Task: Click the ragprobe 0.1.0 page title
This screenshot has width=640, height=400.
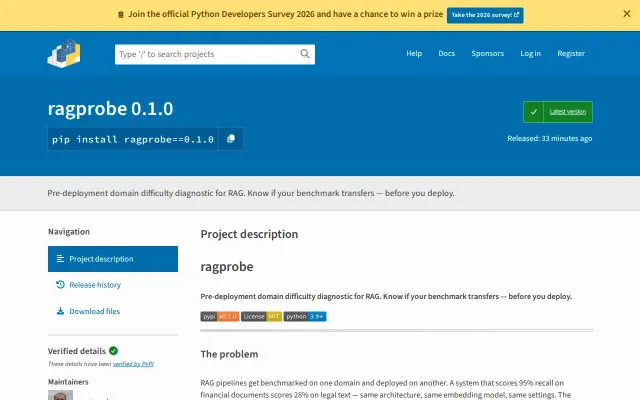Action: (111, 109)
